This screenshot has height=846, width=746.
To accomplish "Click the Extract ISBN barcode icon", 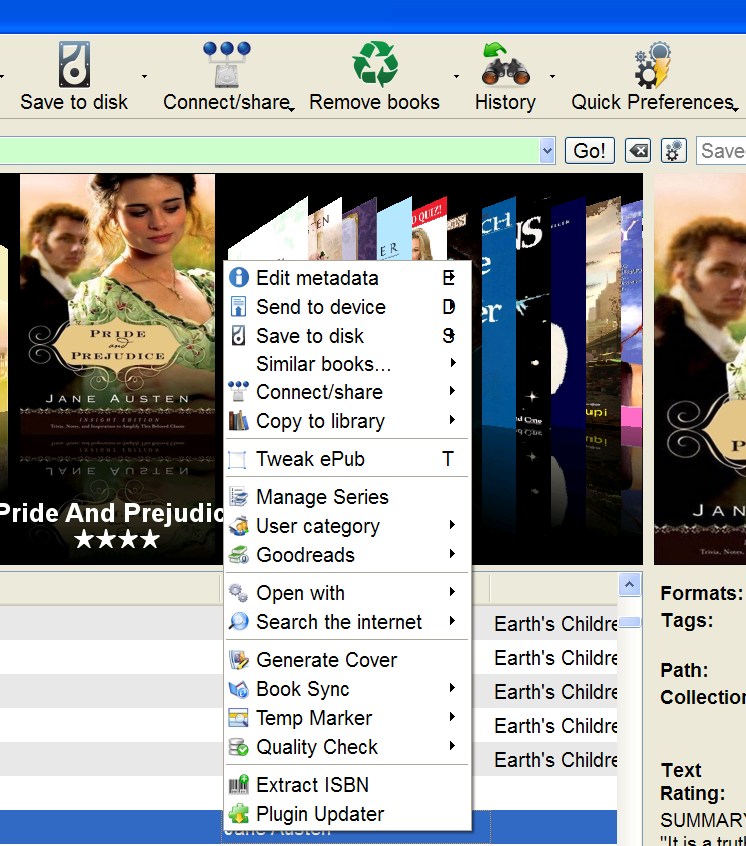I will point(238,784).
